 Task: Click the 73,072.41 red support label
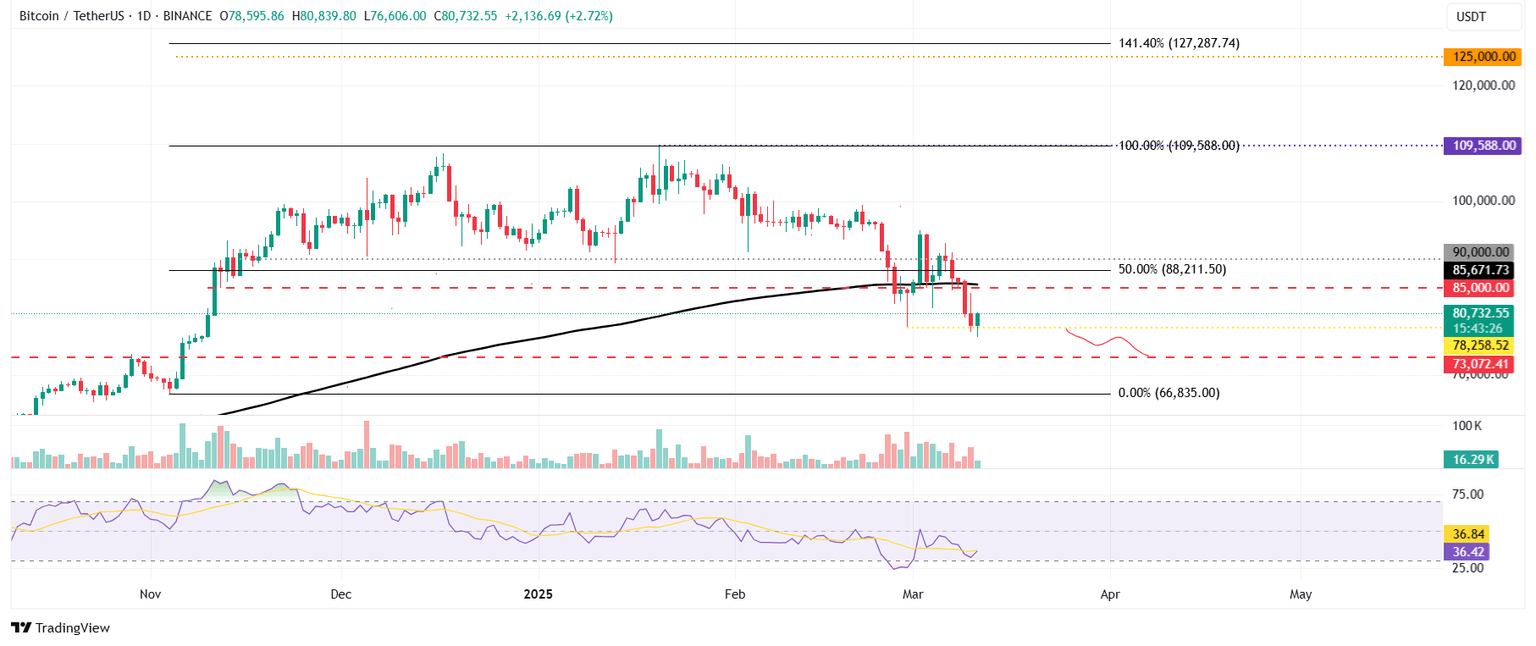point(1478,364)
